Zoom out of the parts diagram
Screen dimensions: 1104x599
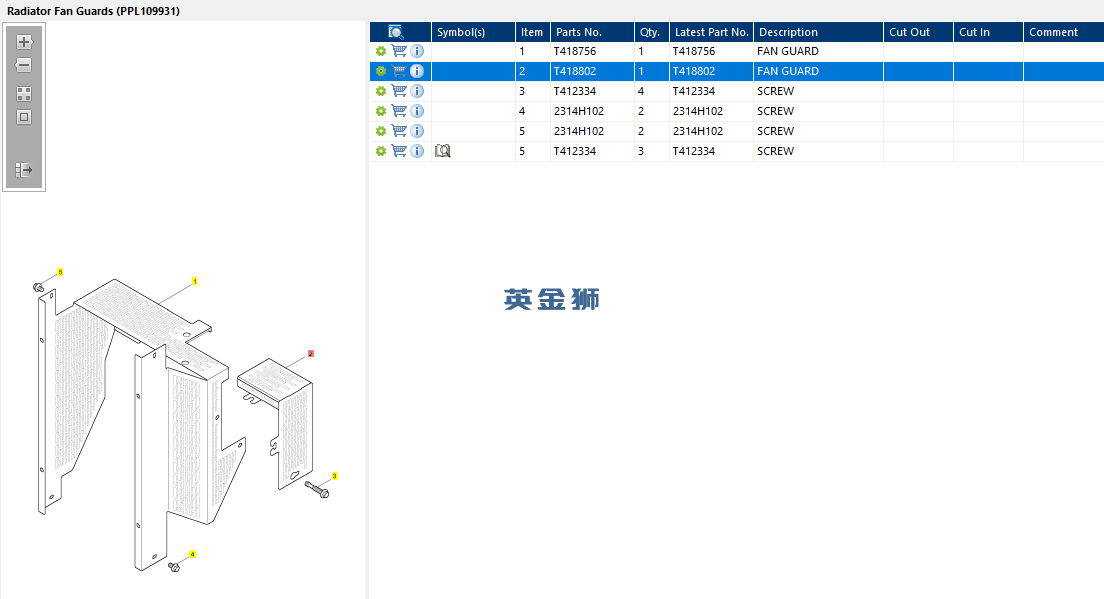click(24, 65)
